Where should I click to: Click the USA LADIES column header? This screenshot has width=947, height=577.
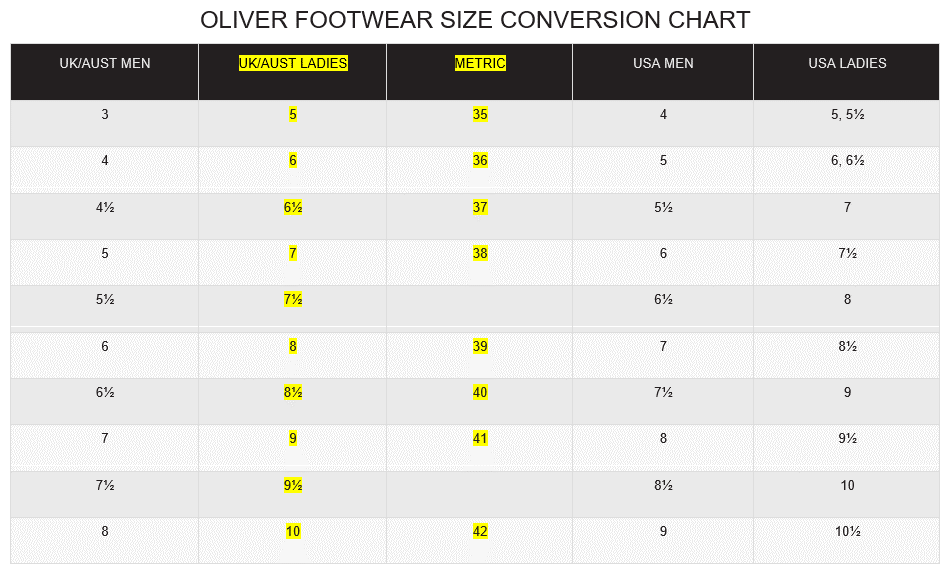click(847, 63)
